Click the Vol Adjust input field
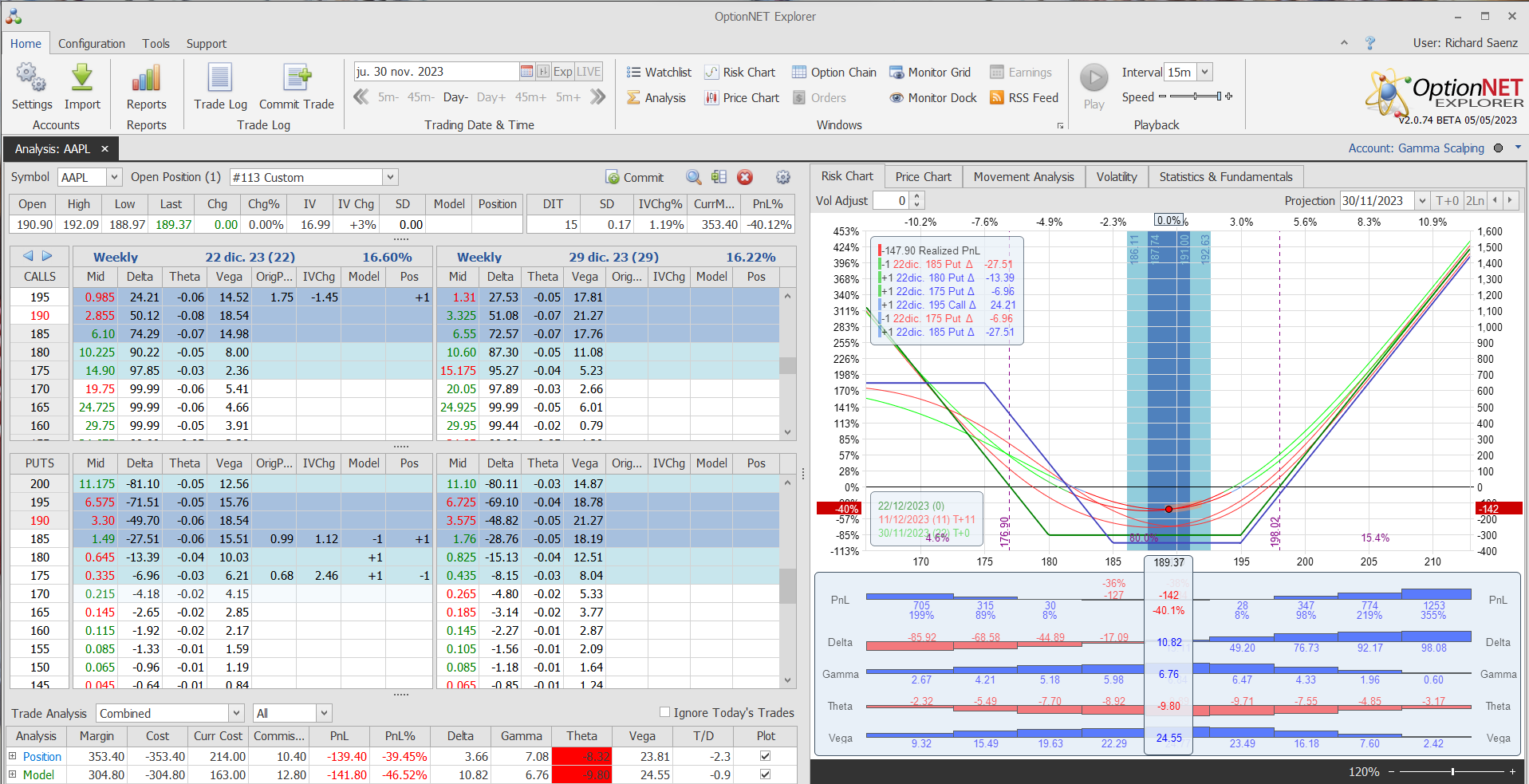The image size is (1529, 784). [x=892, y=201]
